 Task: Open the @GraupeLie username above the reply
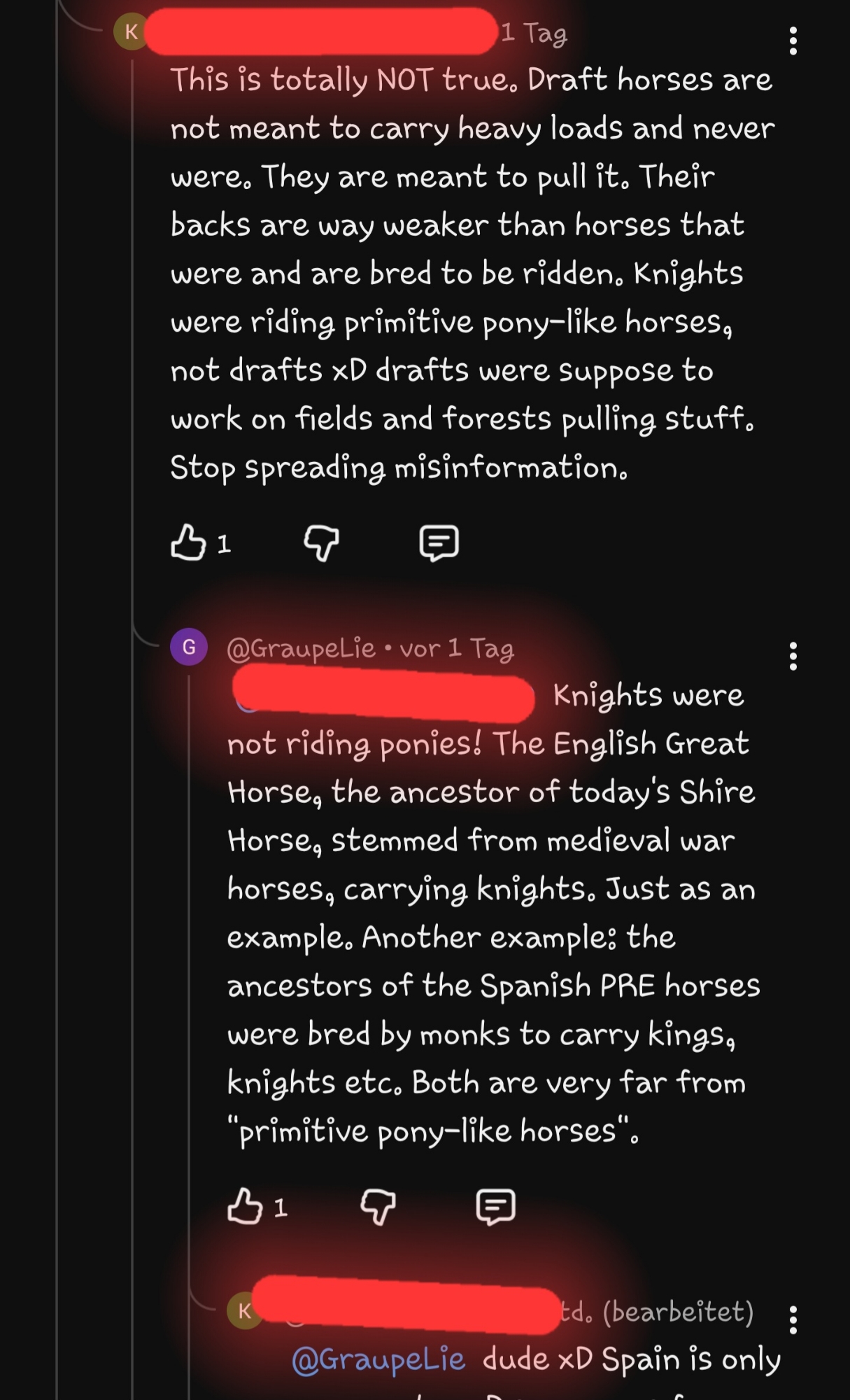click(x=302, y=648)
